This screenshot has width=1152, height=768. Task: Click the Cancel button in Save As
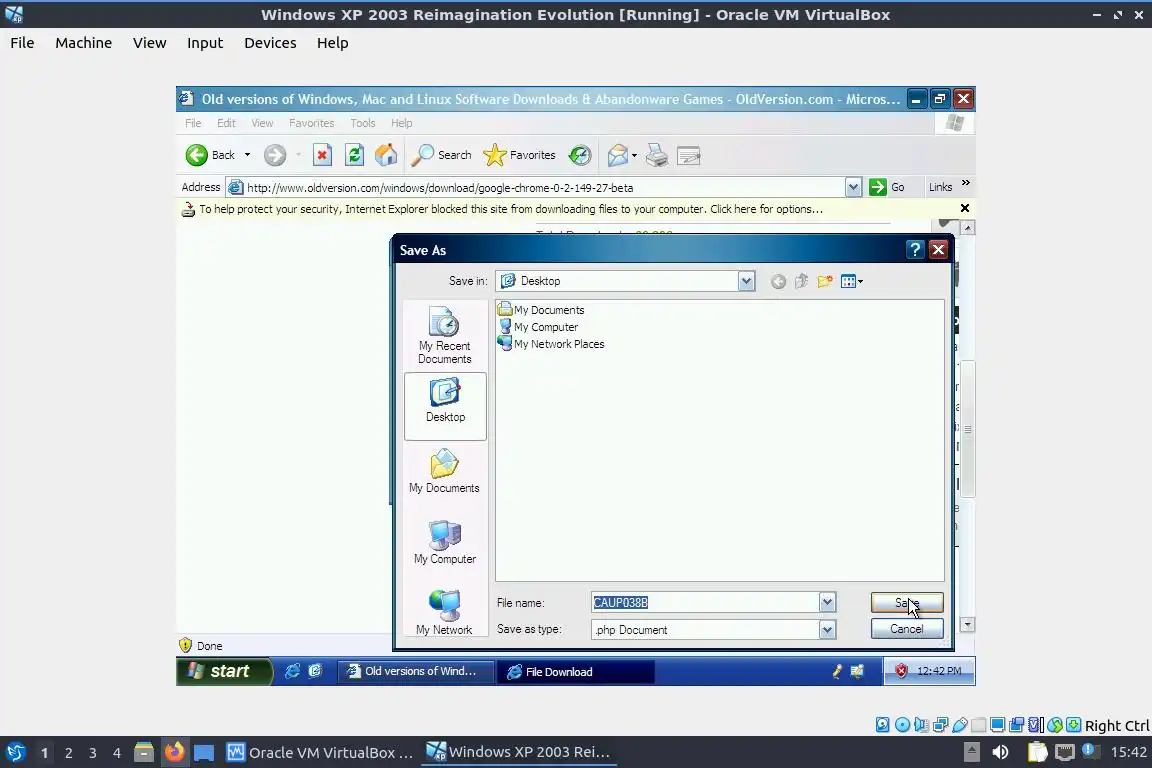coord(907,629)
